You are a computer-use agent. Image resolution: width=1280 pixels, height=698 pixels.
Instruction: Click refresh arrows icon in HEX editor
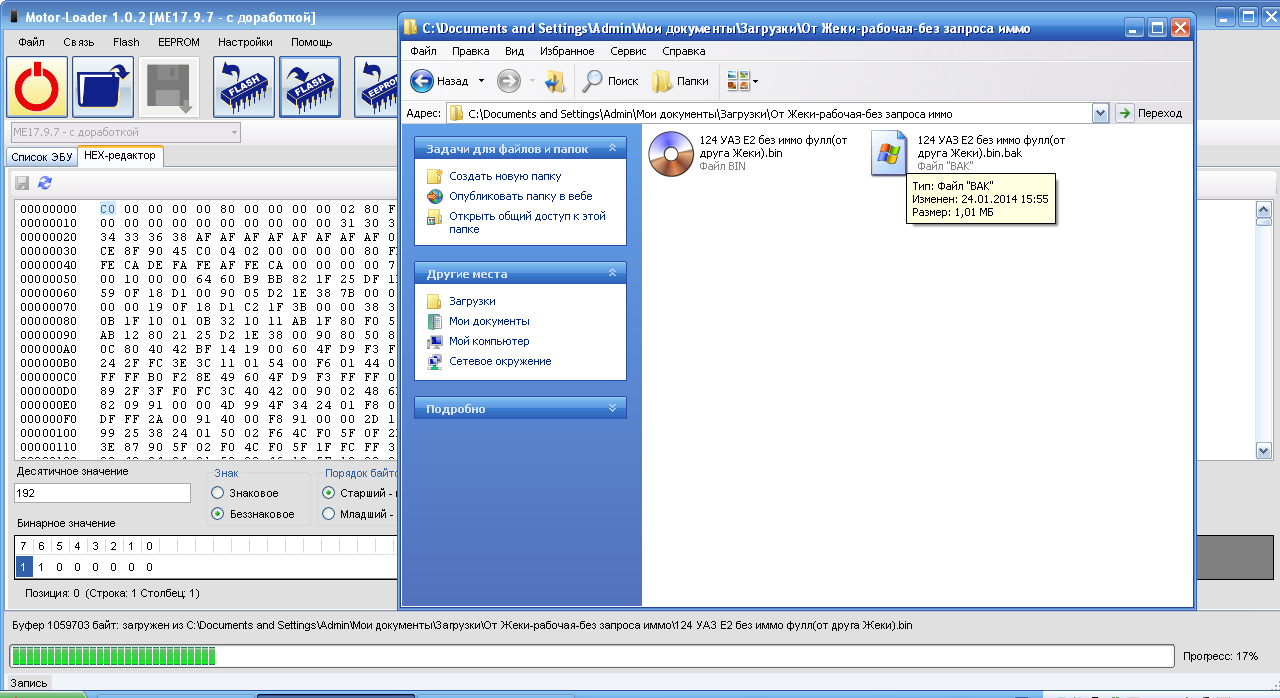[45, 183]
